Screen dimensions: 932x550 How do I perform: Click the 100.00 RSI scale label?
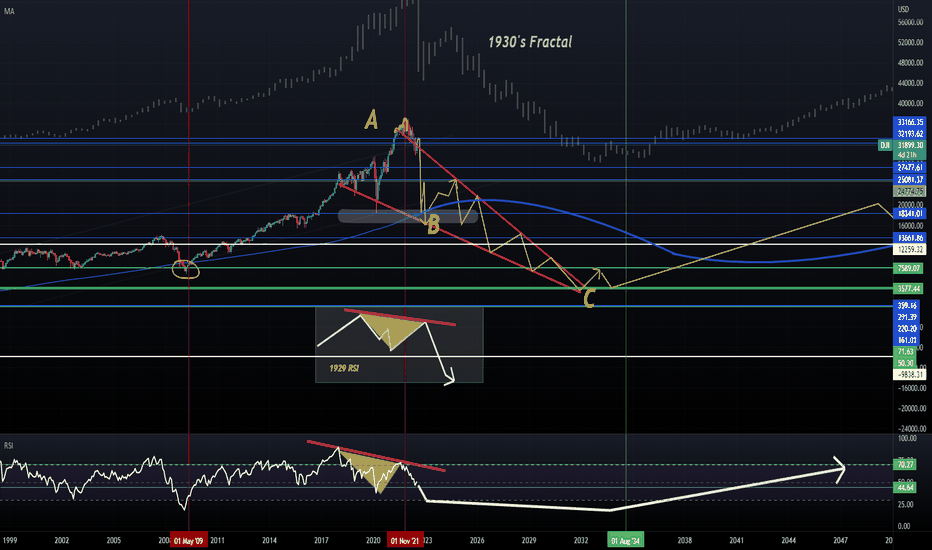point(907,439)
